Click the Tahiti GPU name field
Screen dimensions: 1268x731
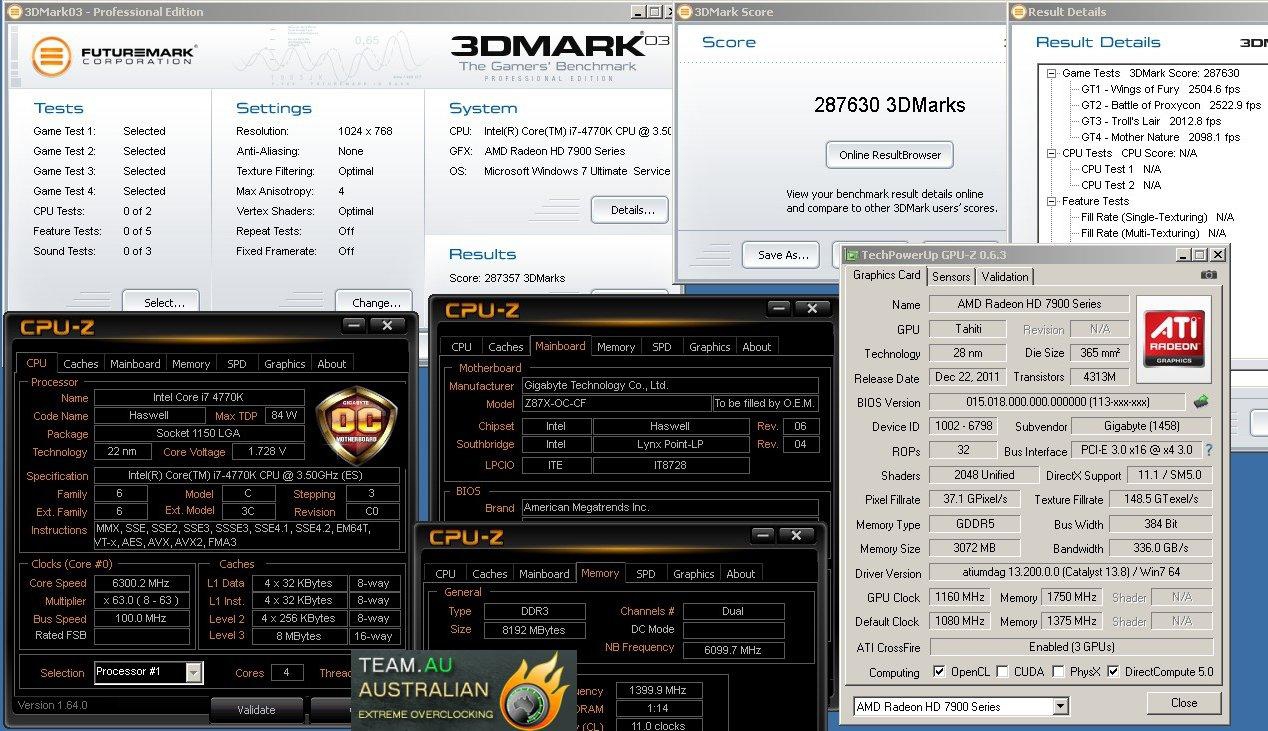coord(967,329)
